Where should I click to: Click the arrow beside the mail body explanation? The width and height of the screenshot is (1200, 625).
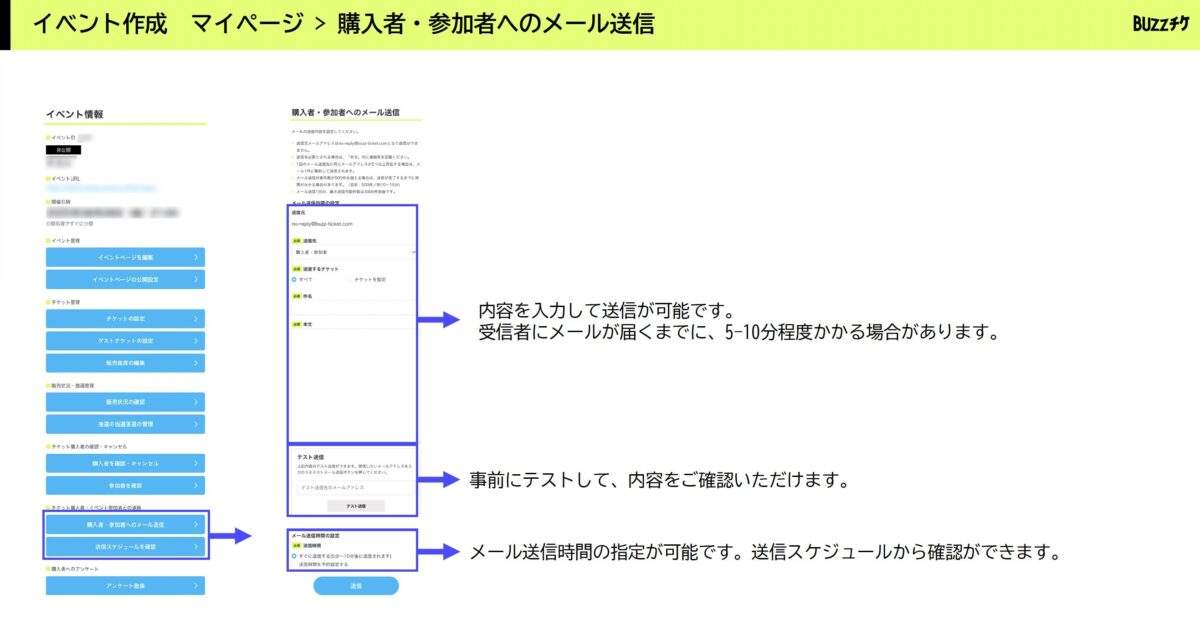[435, 320]
